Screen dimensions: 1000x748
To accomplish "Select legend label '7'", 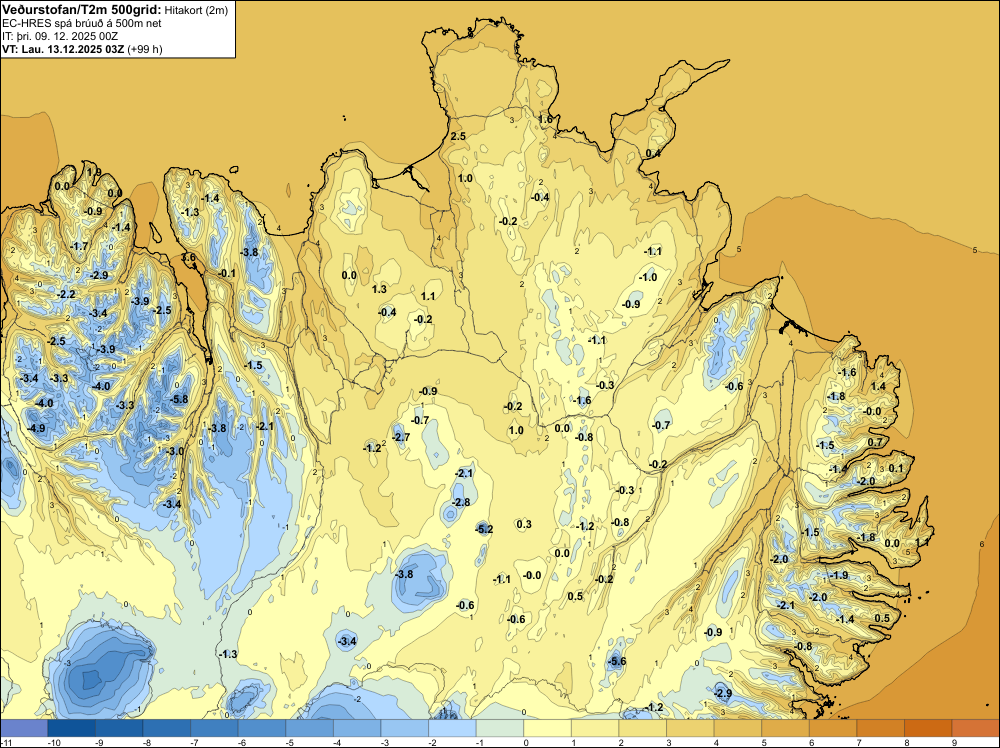I will coord(860,742).
